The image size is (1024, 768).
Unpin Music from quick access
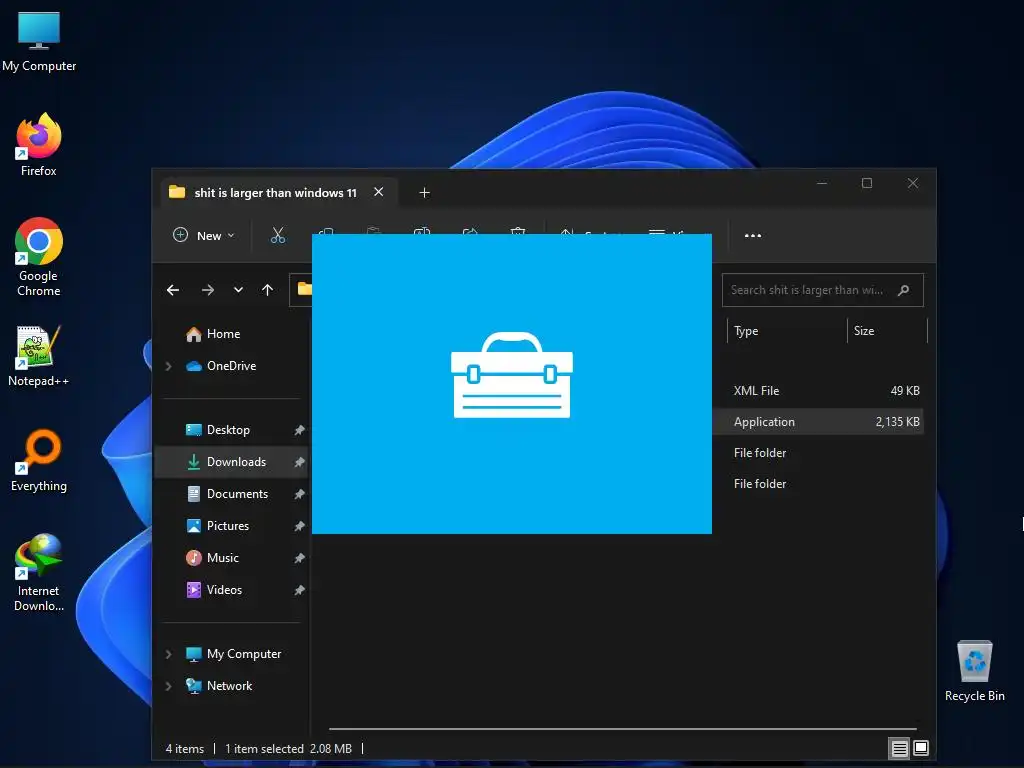pos(299,558)
